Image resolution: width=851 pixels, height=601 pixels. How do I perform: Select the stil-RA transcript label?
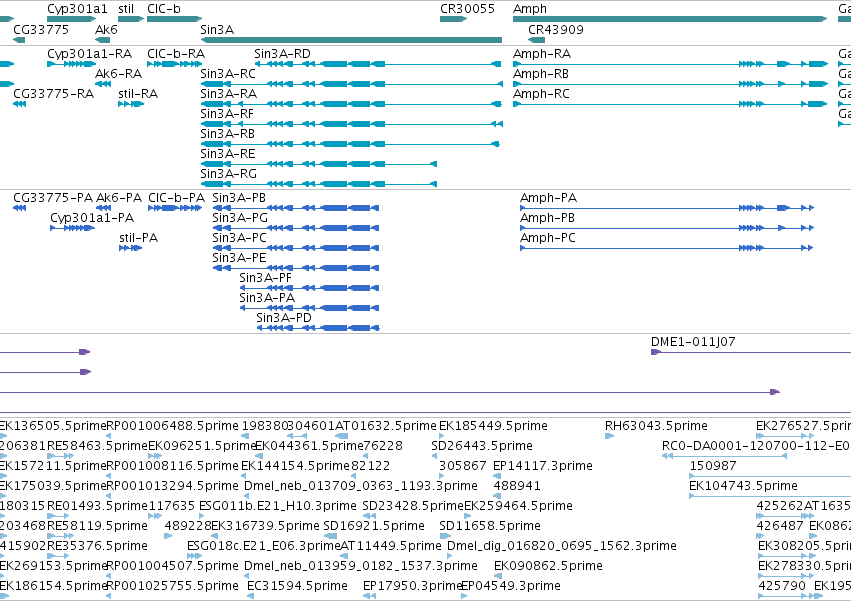coord(138,94)
